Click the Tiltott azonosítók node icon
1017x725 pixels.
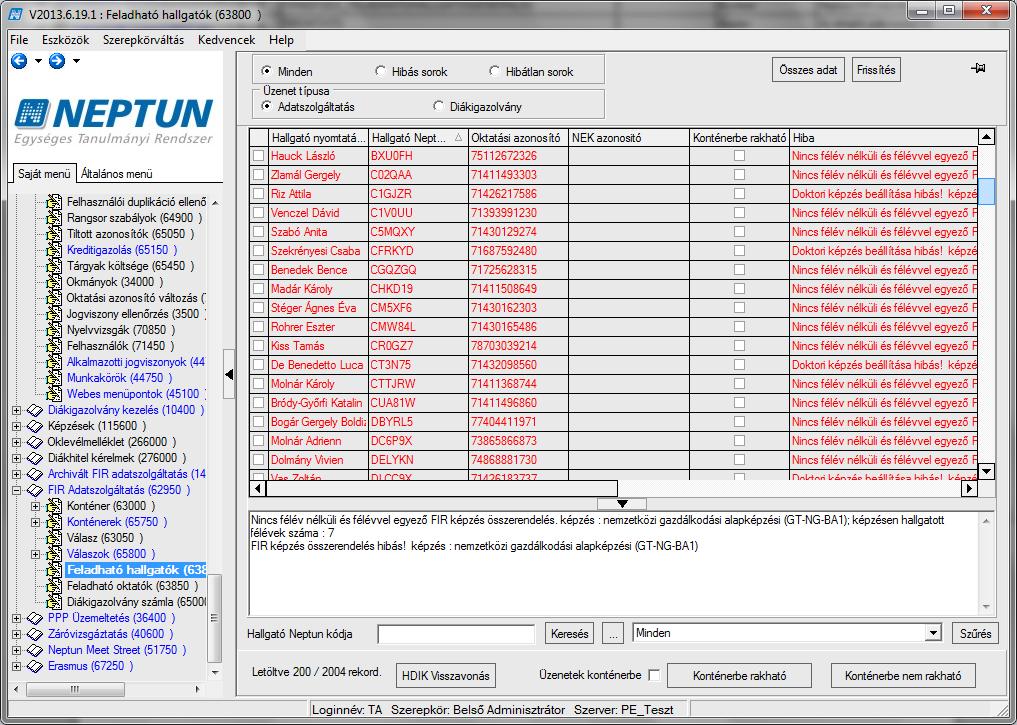(x=55, y=234)
